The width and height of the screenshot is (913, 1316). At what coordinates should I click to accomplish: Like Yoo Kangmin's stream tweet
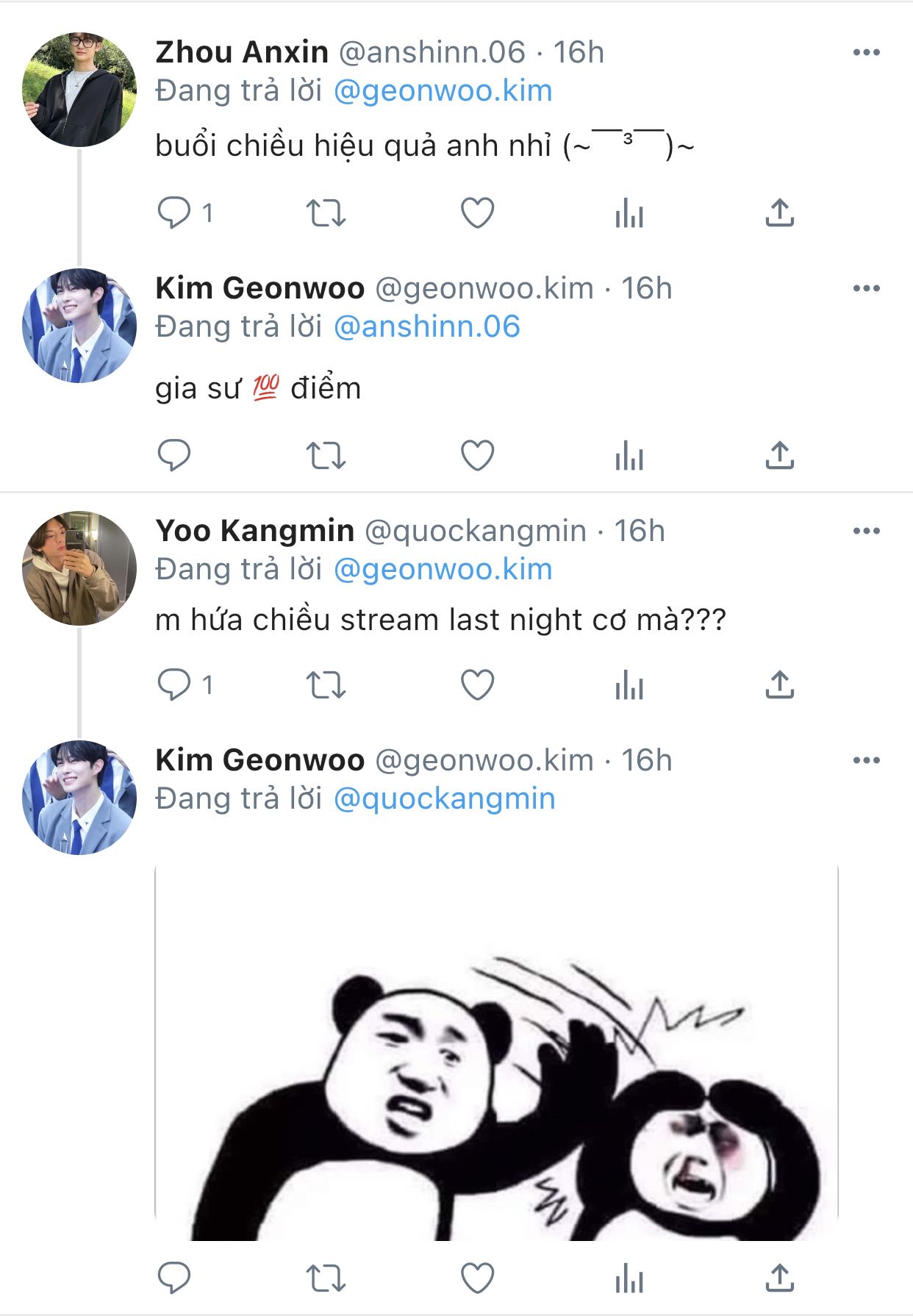pos(477,685)
